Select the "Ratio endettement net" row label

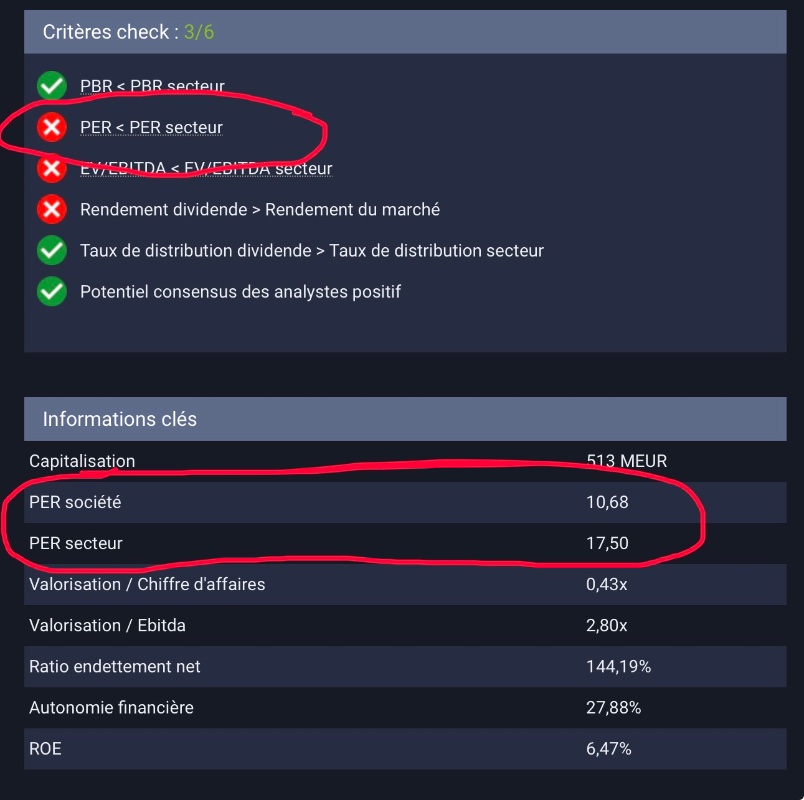(115, 666)
